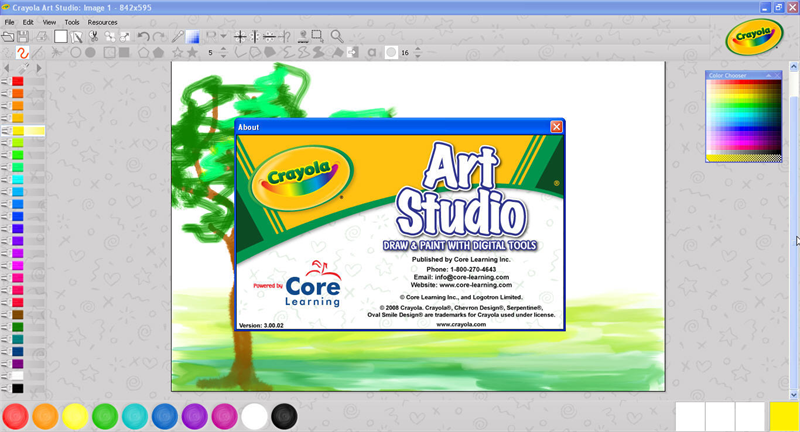Select the magnifying glass zoom tool
800x432 pixels.
tap(337, 37)
